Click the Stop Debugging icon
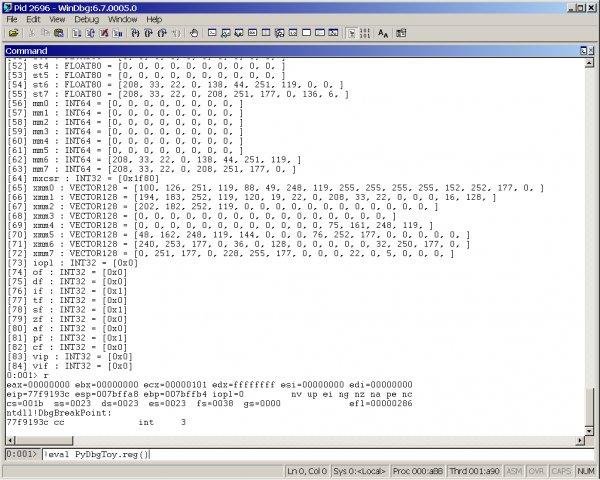 (104, 33)
